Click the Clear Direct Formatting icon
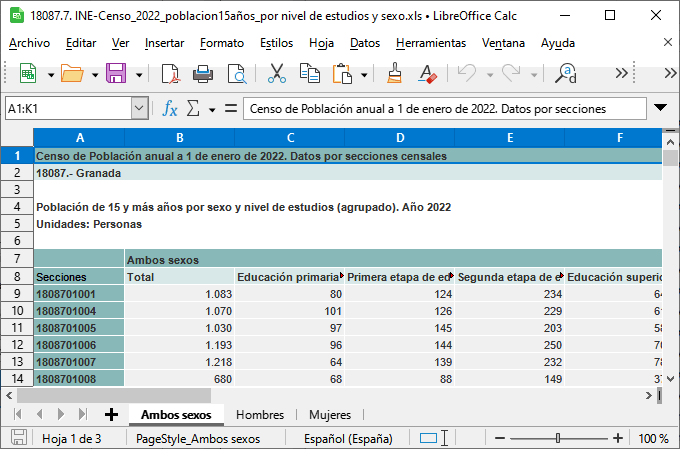680x449 pixels. click(x=428, y=73)
